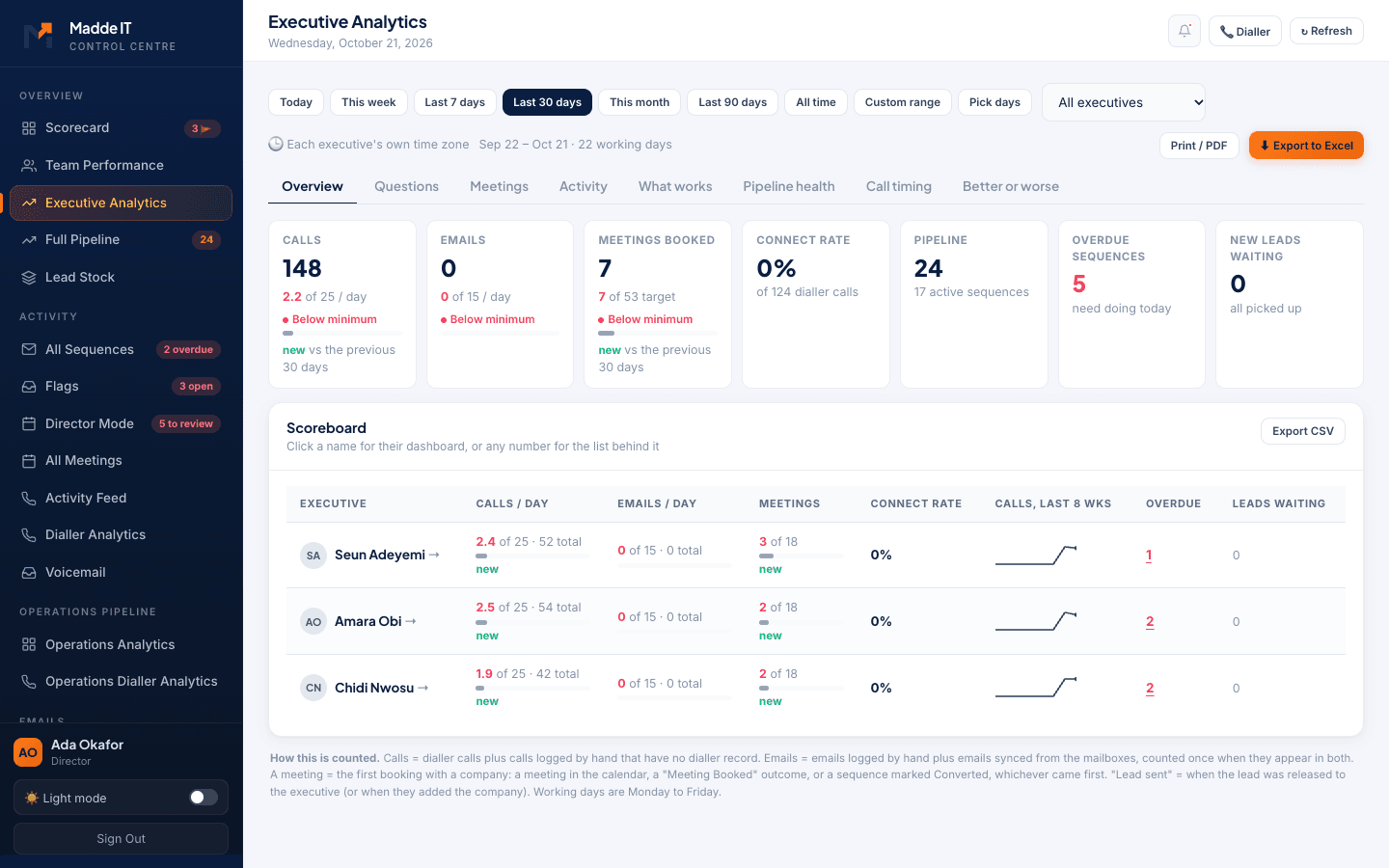The width and height of the screenshot is (1389, 868).
Task: Click the Operations Analytics grid icon
Action: [29, 645]
